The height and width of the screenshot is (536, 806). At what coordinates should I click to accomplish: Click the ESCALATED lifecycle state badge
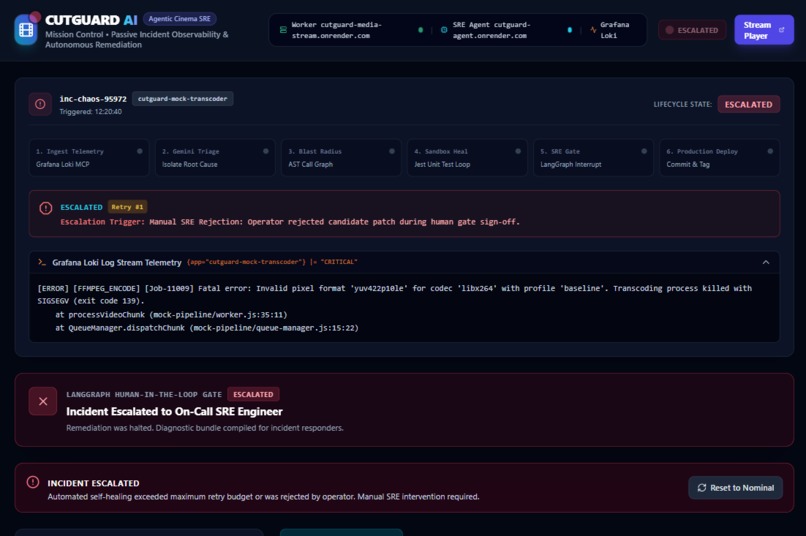pos(748,104)
